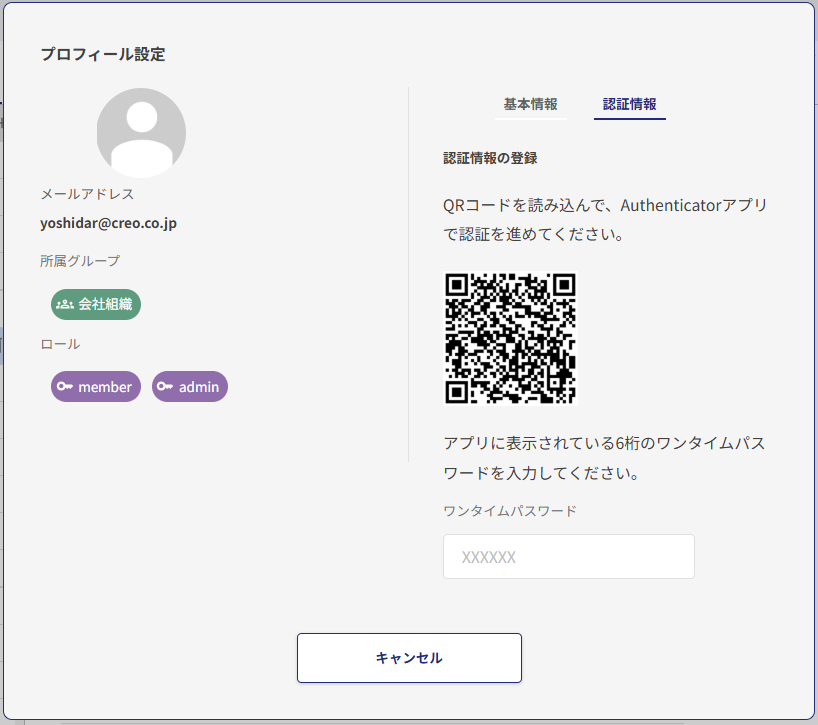
Task: Click the プロフィール設定 dialog title
Action: coord(102,54)
